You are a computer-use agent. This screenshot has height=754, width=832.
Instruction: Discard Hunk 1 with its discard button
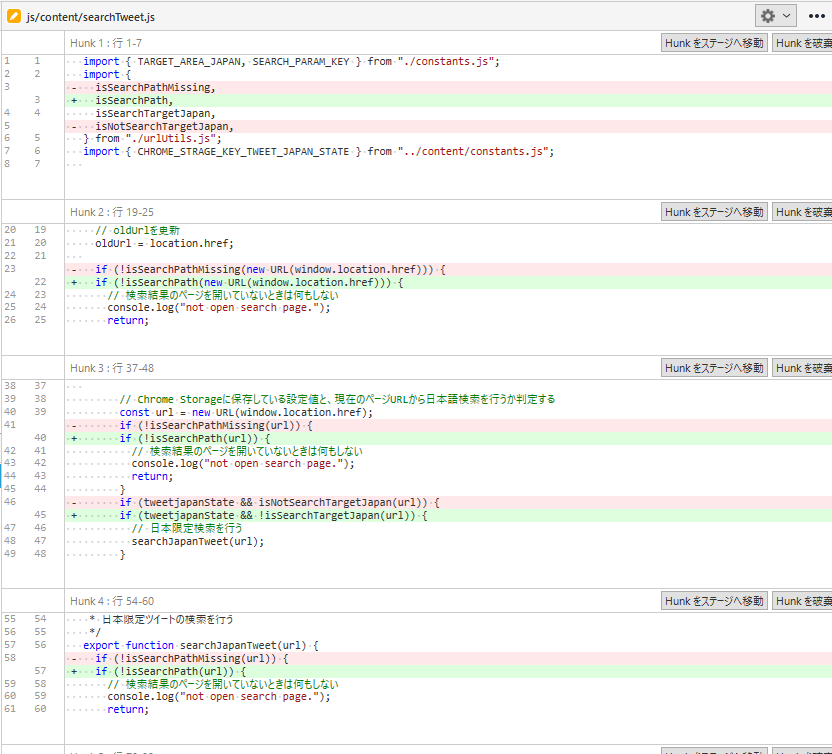click(x=802, y=43)
